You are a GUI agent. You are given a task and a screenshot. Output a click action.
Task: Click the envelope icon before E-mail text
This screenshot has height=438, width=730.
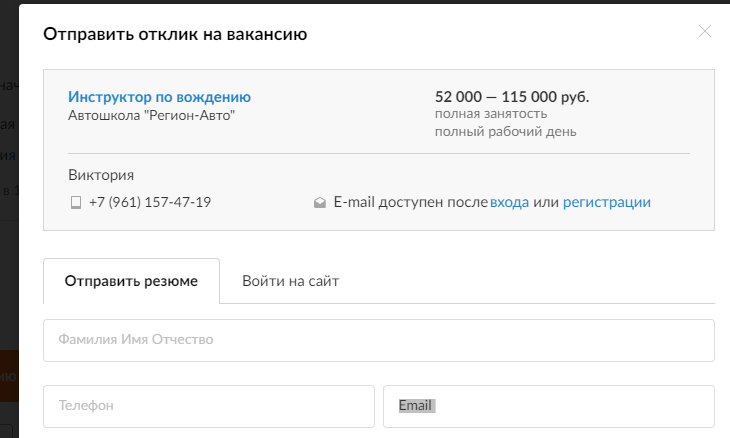[320, 202]
